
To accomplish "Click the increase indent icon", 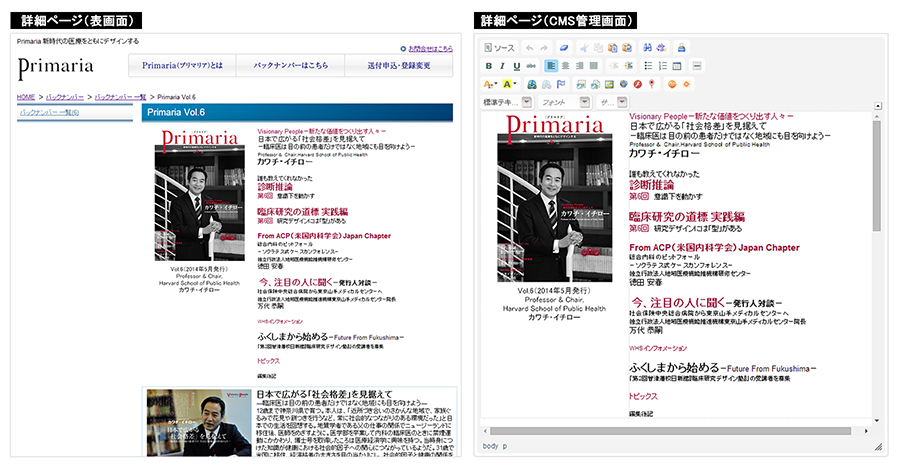I will coord(629,66).
